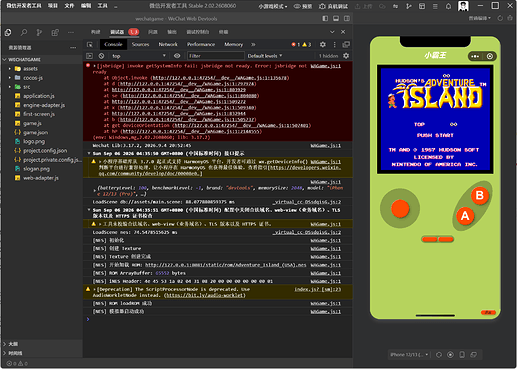Click the details list icon in top toolbar

pos(435,6)
